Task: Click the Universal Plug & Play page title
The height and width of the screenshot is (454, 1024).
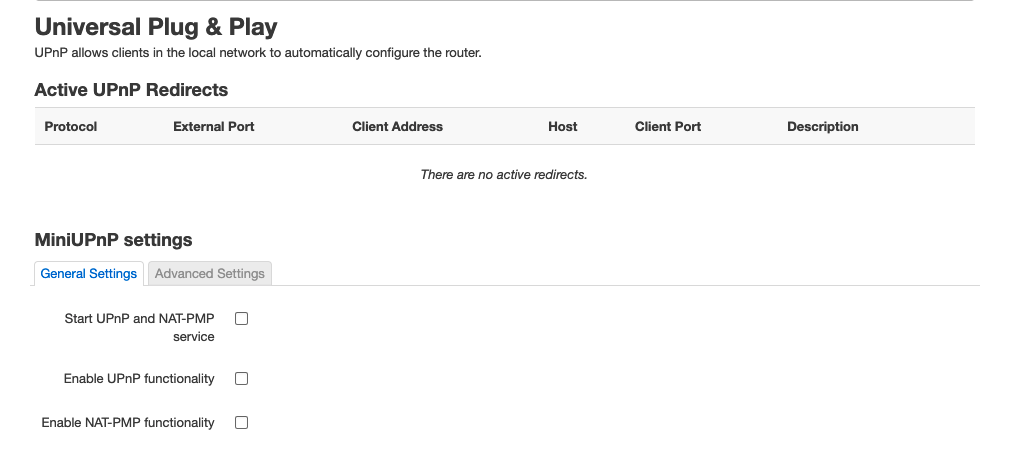Action: pos(156,27)
